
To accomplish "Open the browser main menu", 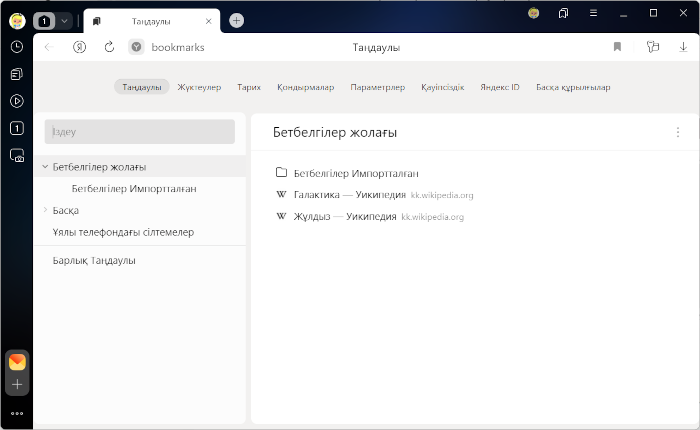I will 593,13.
